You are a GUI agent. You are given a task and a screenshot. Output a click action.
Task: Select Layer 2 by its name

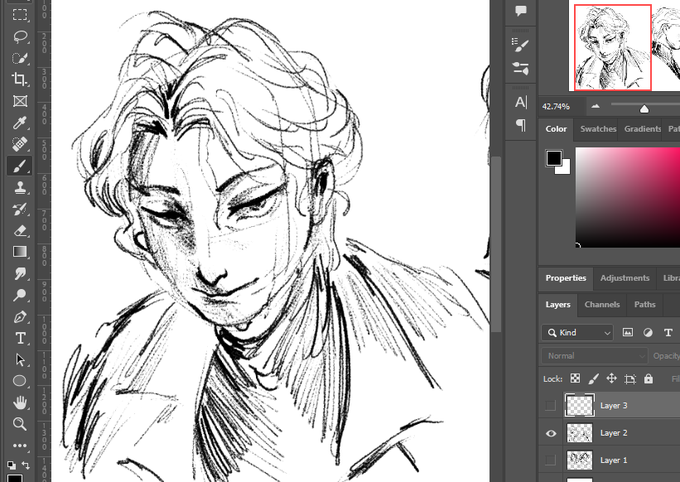coord(613,433)
